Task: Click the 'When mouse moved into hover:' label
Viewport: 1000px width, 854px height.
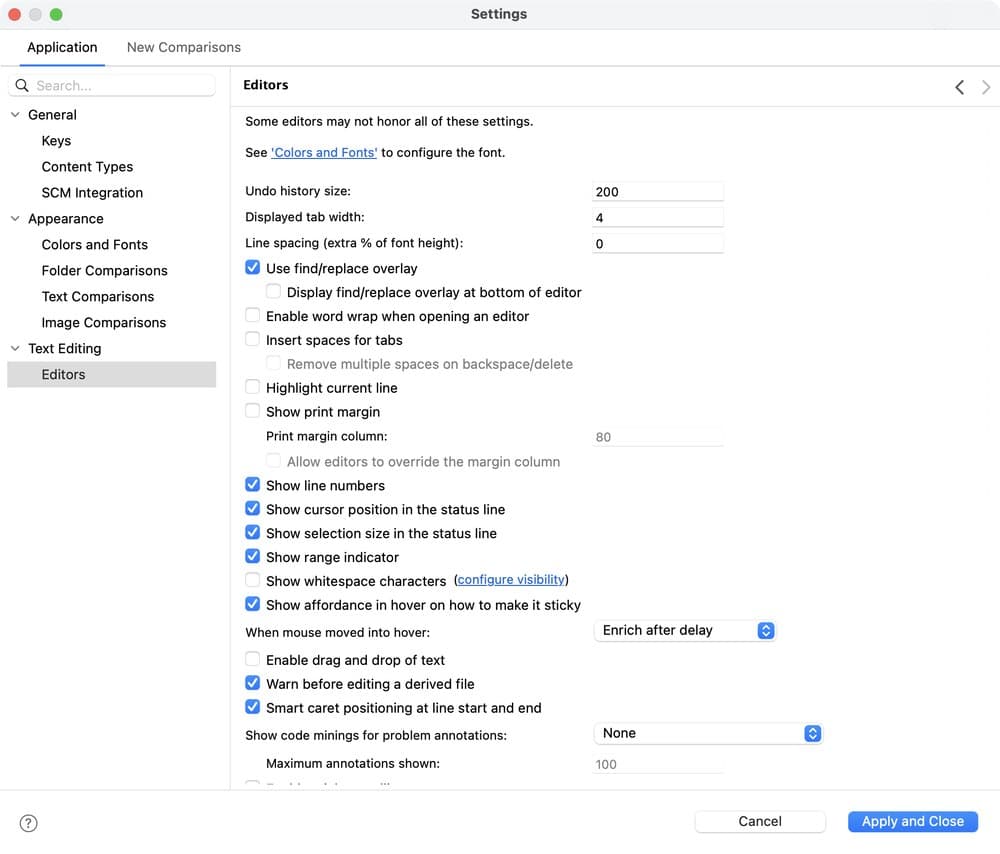Action: [337, 633]
